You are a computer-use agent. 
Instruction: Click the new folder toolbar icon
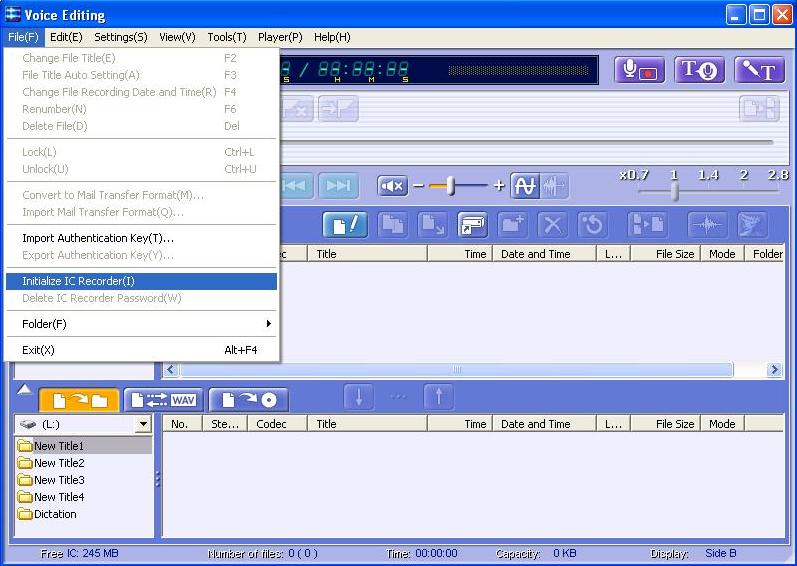coord(512,225)
